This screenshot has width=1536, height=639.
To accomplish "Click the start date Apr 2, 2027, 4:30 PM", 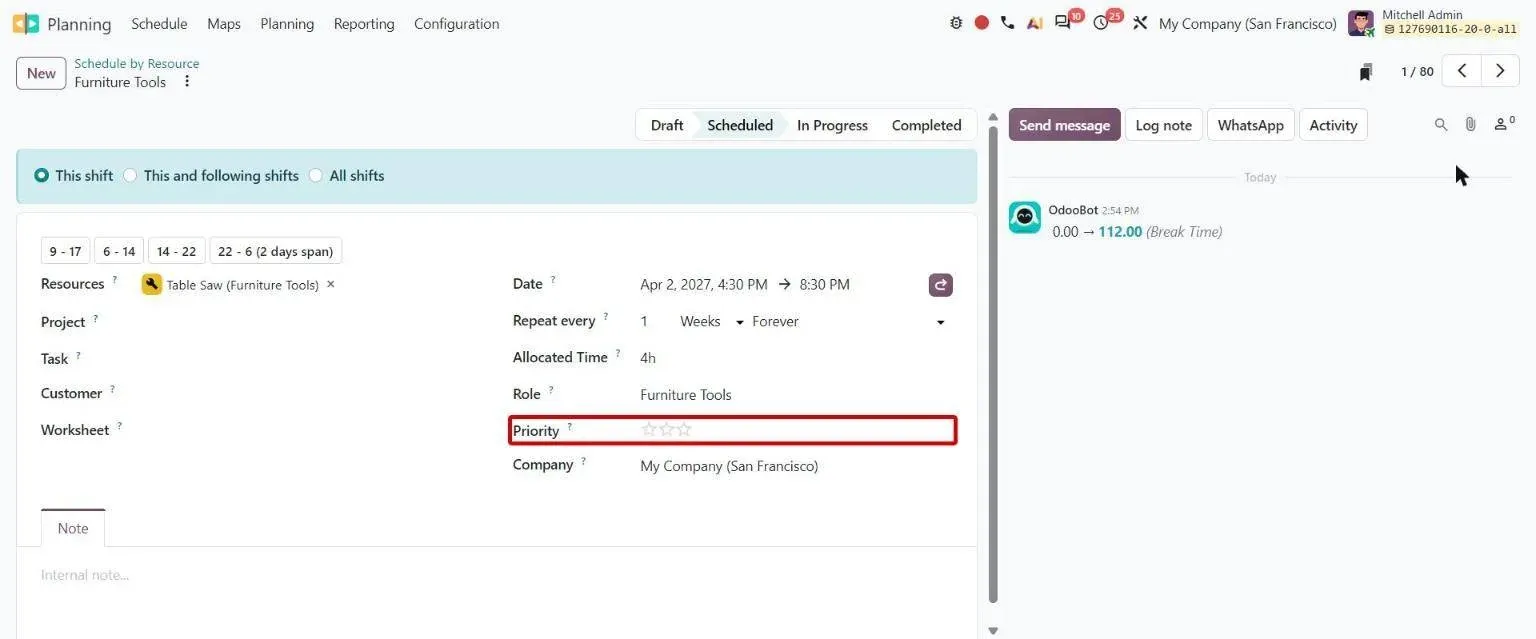I will point(704,285).
